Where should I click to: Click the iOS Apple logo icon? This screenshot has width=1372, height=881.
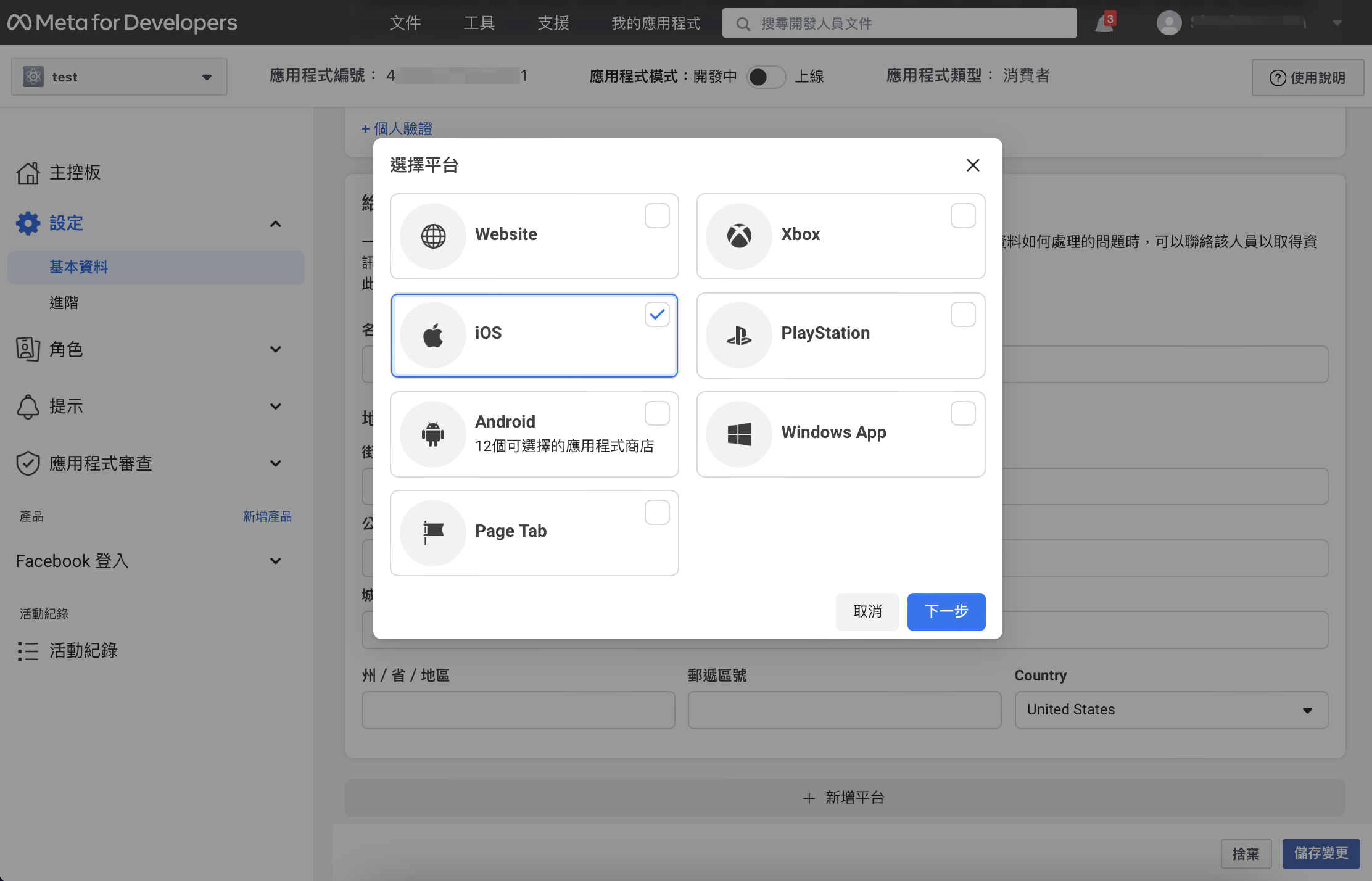point(433,335)
